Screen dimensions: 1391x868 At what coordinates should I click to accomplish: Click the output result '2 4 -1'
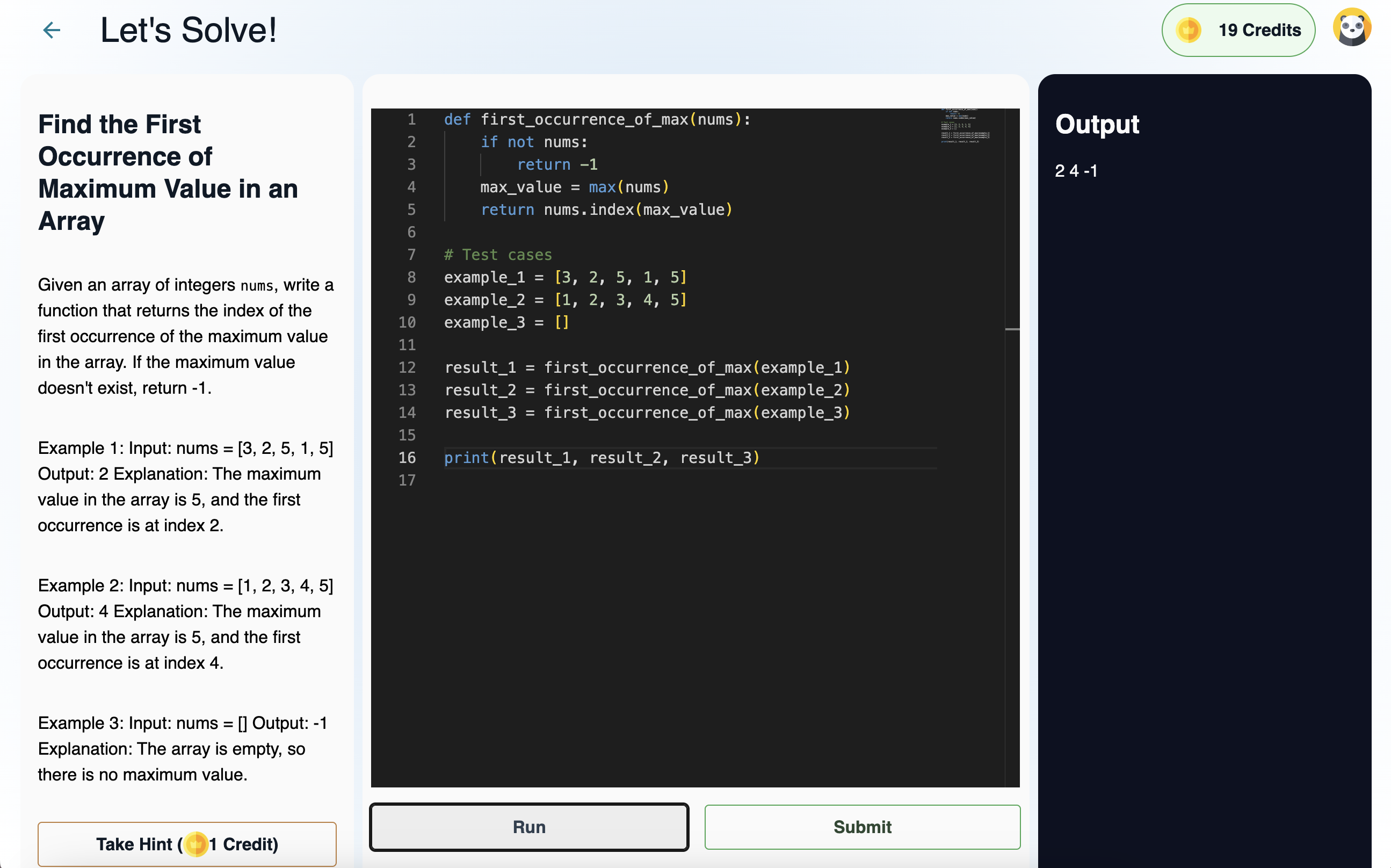[1075, 170]
